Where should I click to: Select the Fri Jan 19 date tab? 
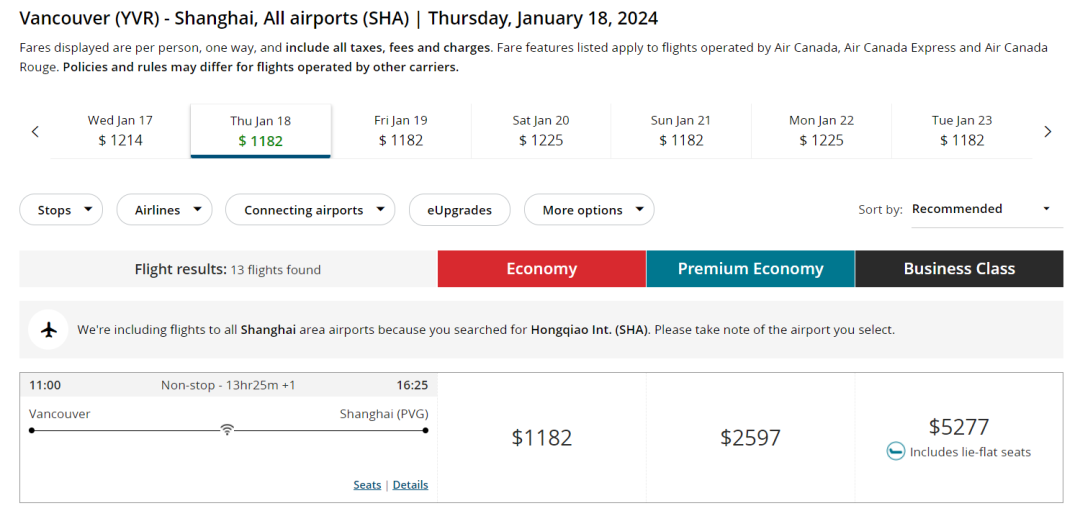pos(401,131)
